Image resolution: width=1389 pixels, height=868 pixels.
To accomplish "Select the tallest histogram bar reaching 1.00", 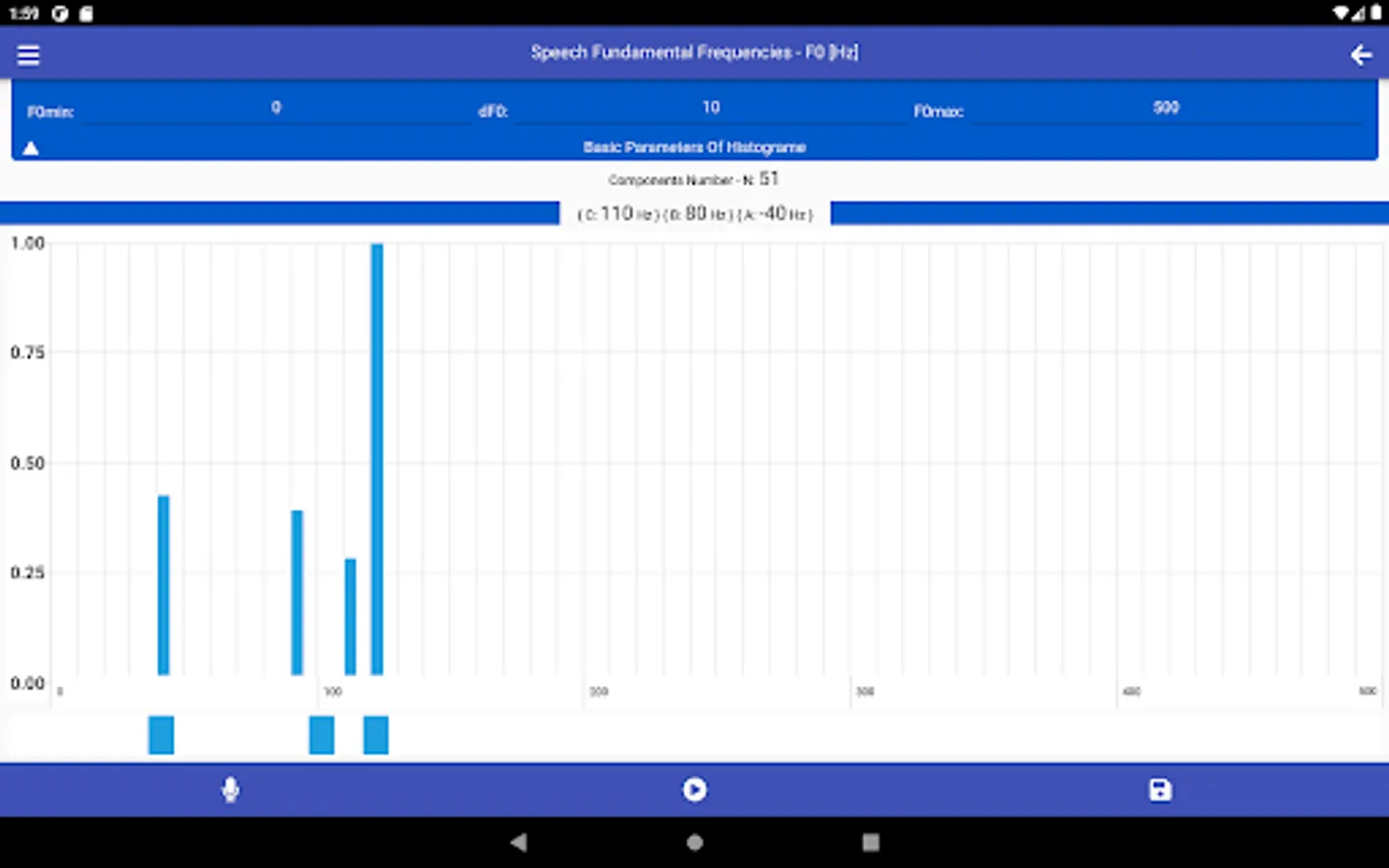I will [x=377, y=459].
